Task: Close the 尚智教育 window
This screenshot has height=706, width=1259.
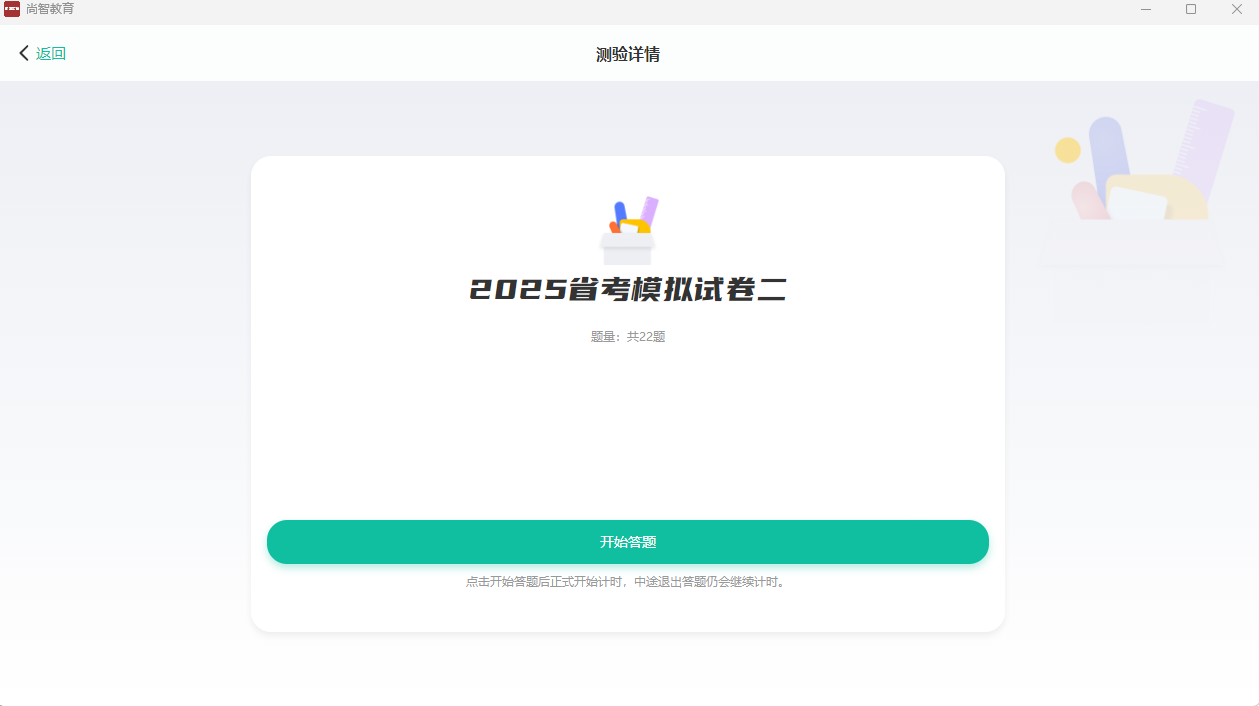Action: [x=1236, y=9]
